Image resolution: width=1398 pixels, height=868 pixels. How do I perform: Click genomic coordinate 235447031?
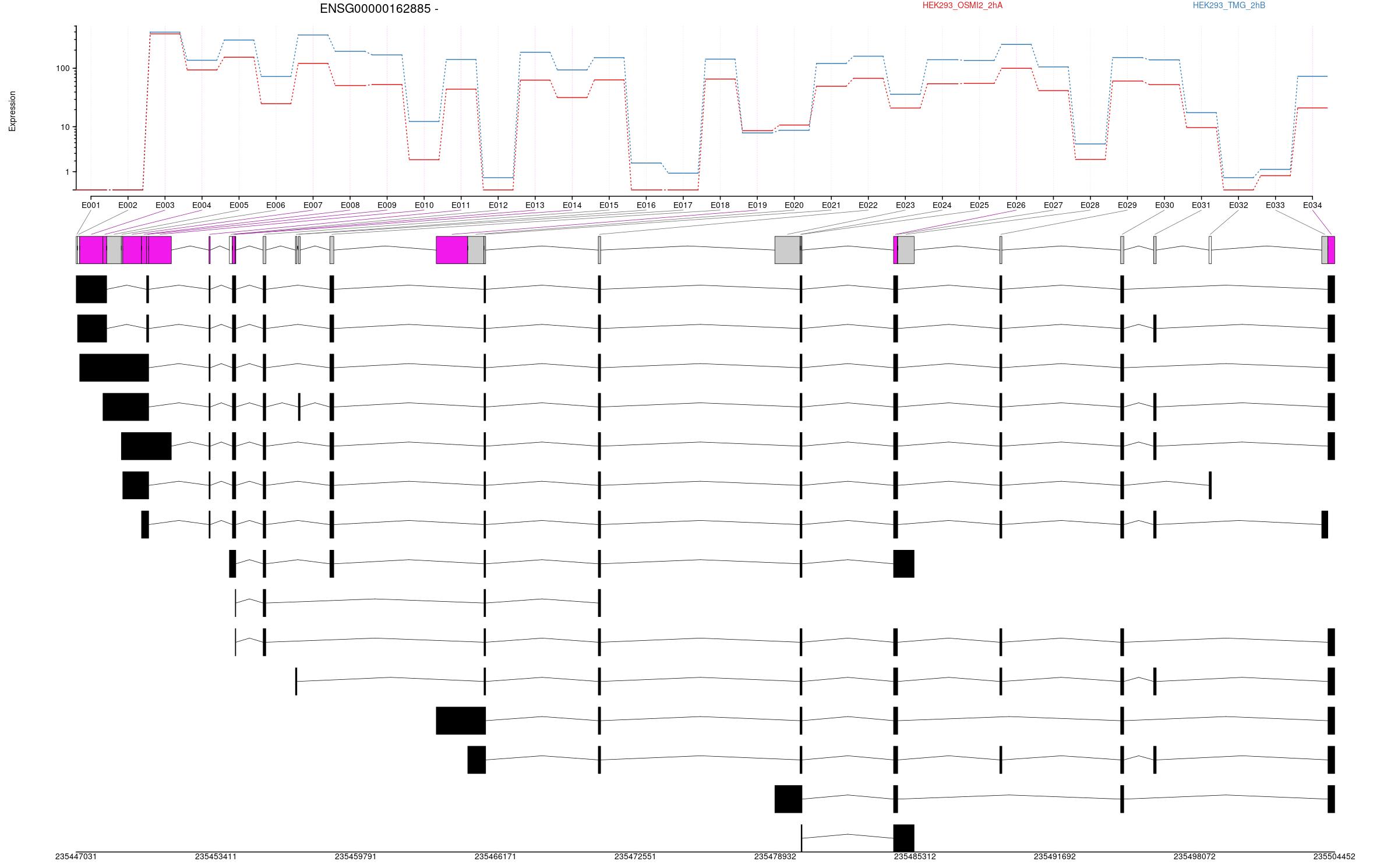tap(76, 856)
